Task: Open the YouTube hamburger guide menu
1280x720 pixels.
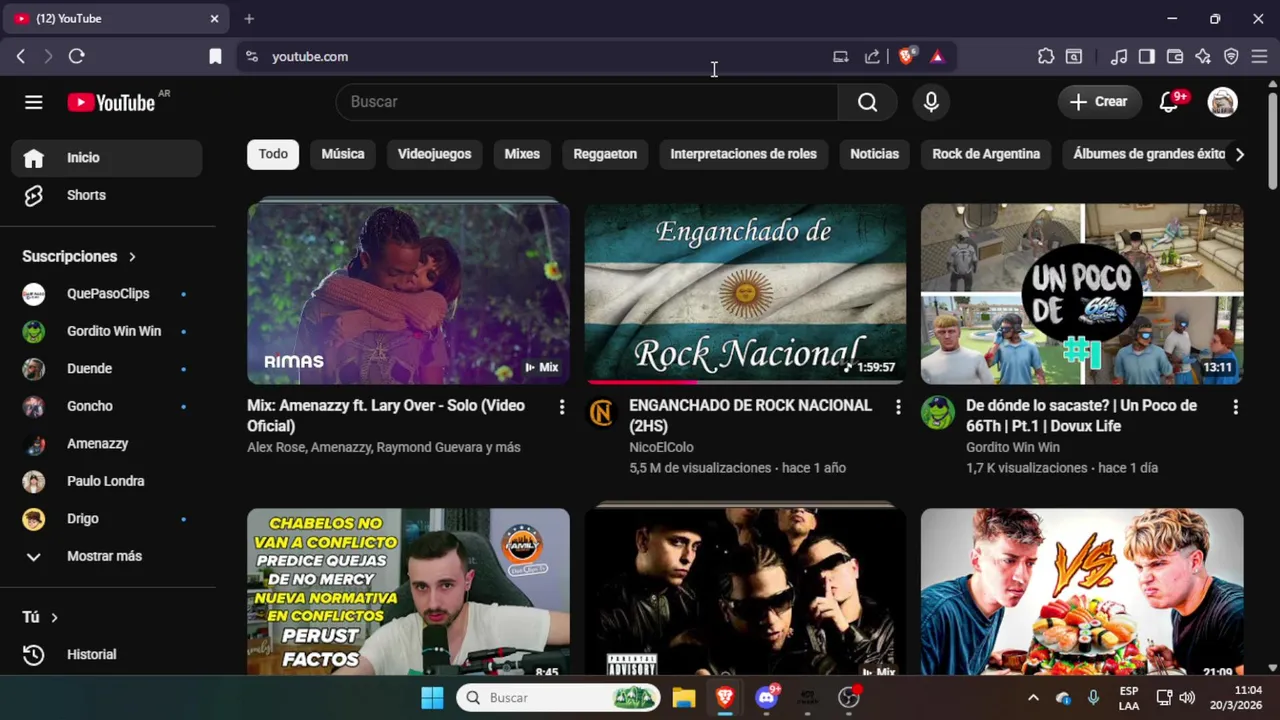Action: tap(34, 102)
